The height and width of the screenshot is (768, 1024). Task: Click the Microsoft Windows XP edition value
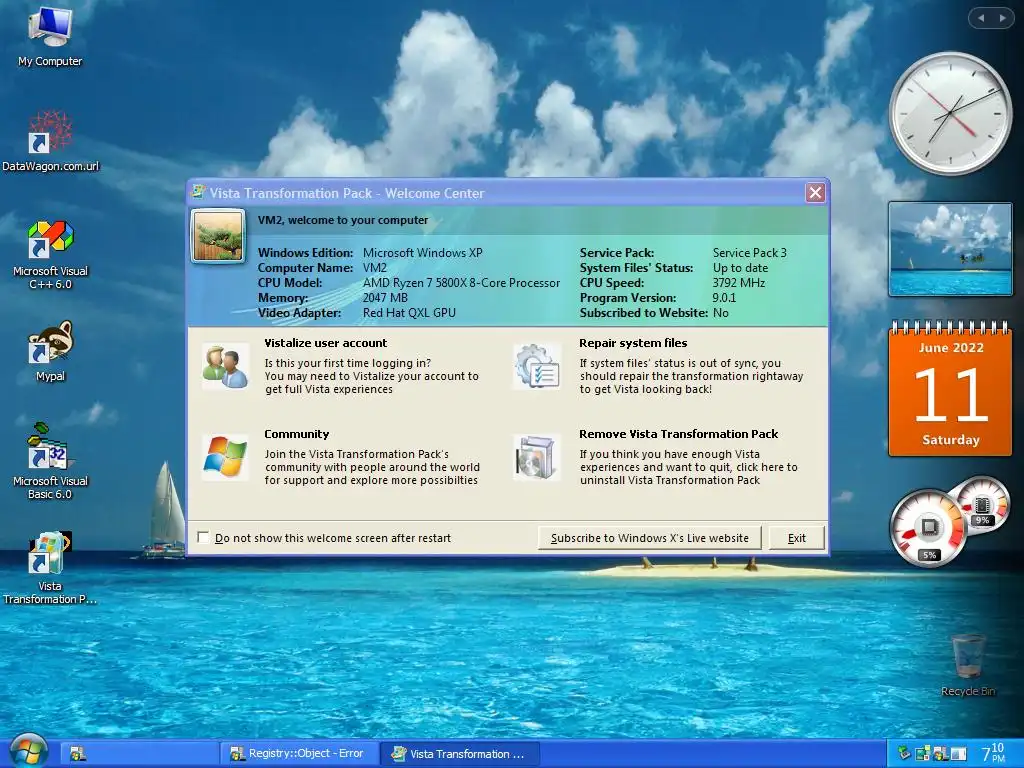pyautogui.click(x=423, y=253)
